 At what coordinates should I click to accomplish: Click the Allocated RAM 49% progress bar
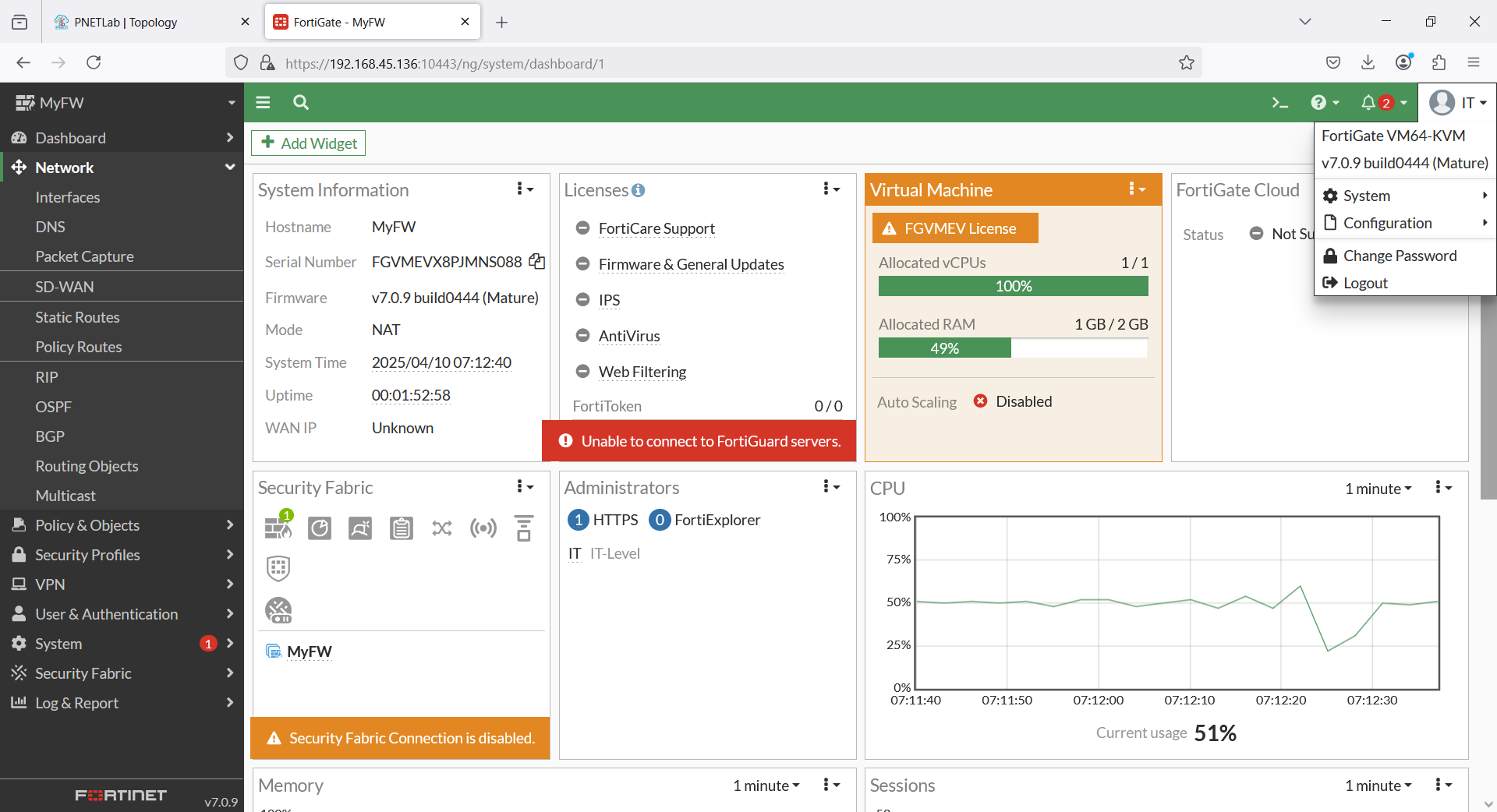(1013, 348)
